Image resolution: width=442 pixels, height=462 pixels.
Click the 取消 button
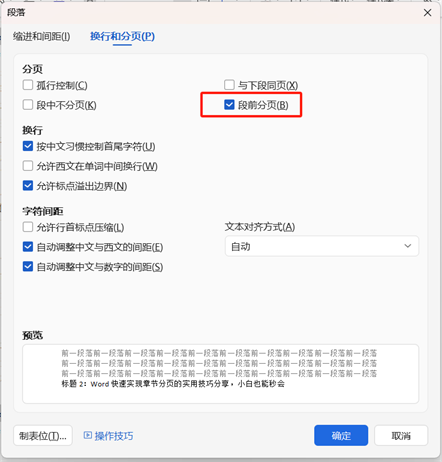coord(401,435)
